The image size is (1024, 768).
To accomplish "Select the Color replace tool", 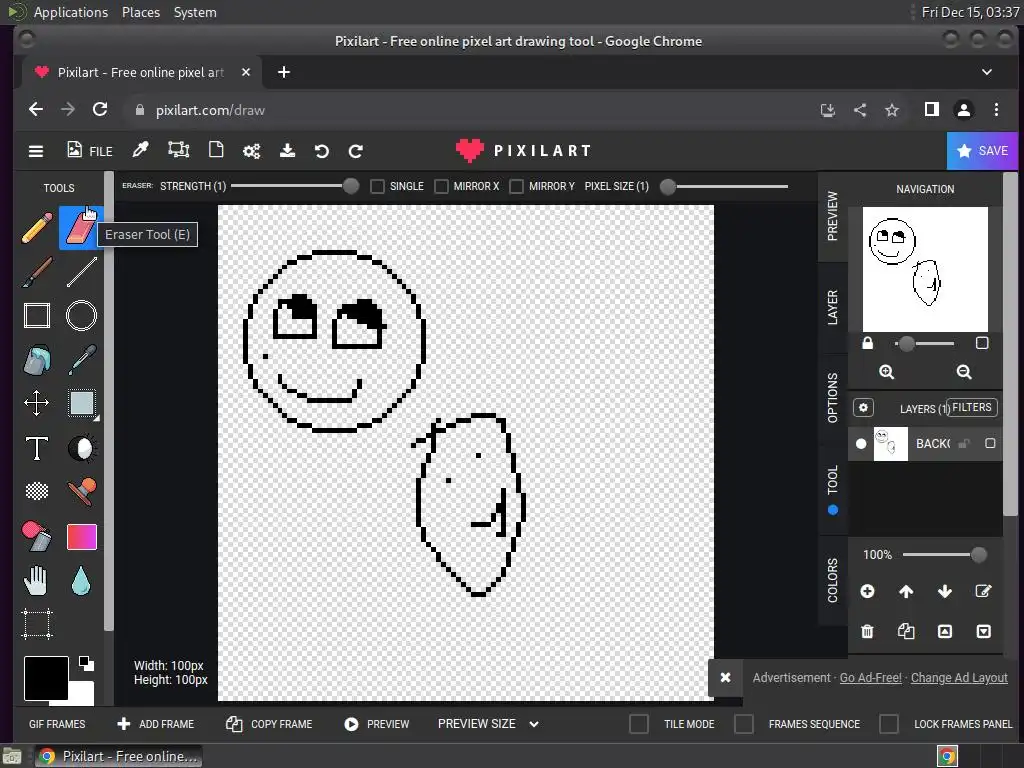I will click(x=37, y=536).
